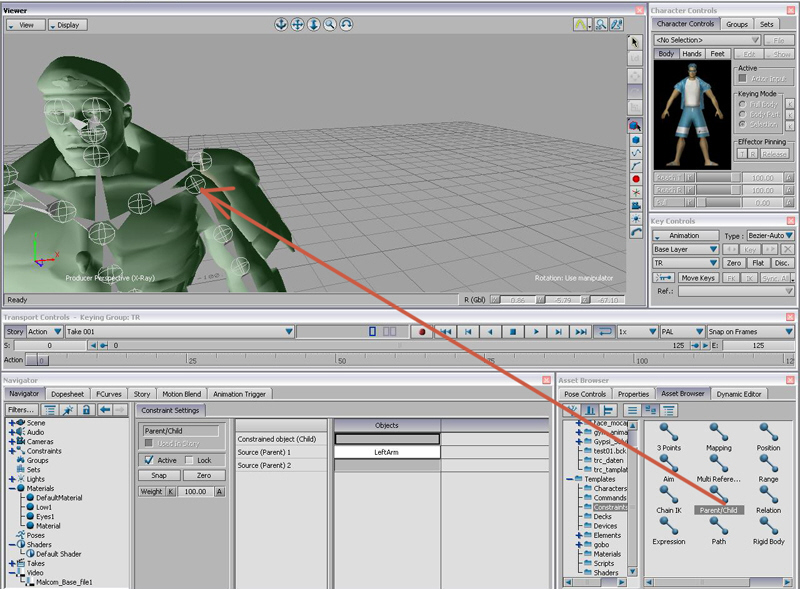Image resolution: width=800 pixels, height=589 pixels.
Task: Uncheck the Active constraint checkbox
Action: pos(149,460)
